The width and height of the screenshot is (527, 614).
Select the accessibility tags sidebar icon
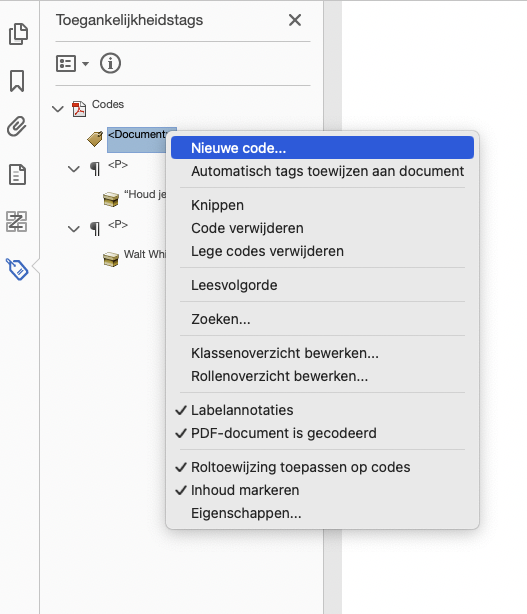point(17,269)
